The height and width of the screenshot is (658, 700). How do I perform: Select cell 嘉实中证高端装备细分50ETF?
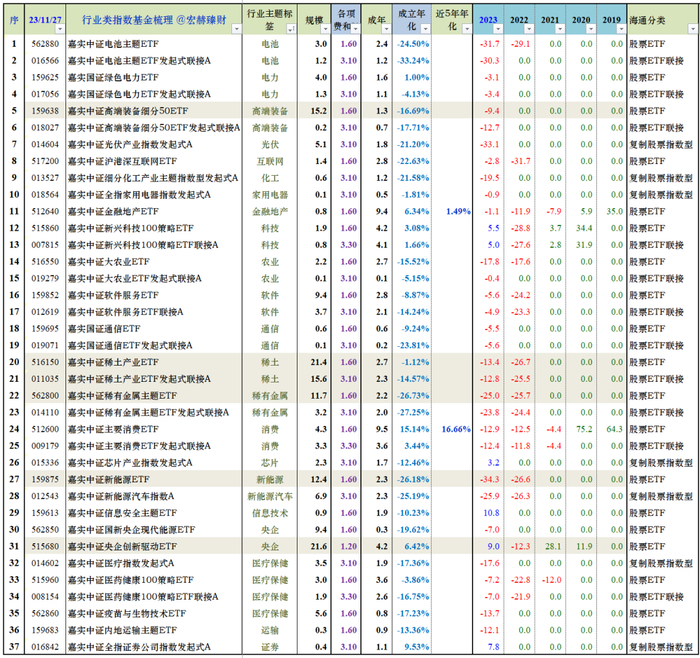click(x=128, y=111)
